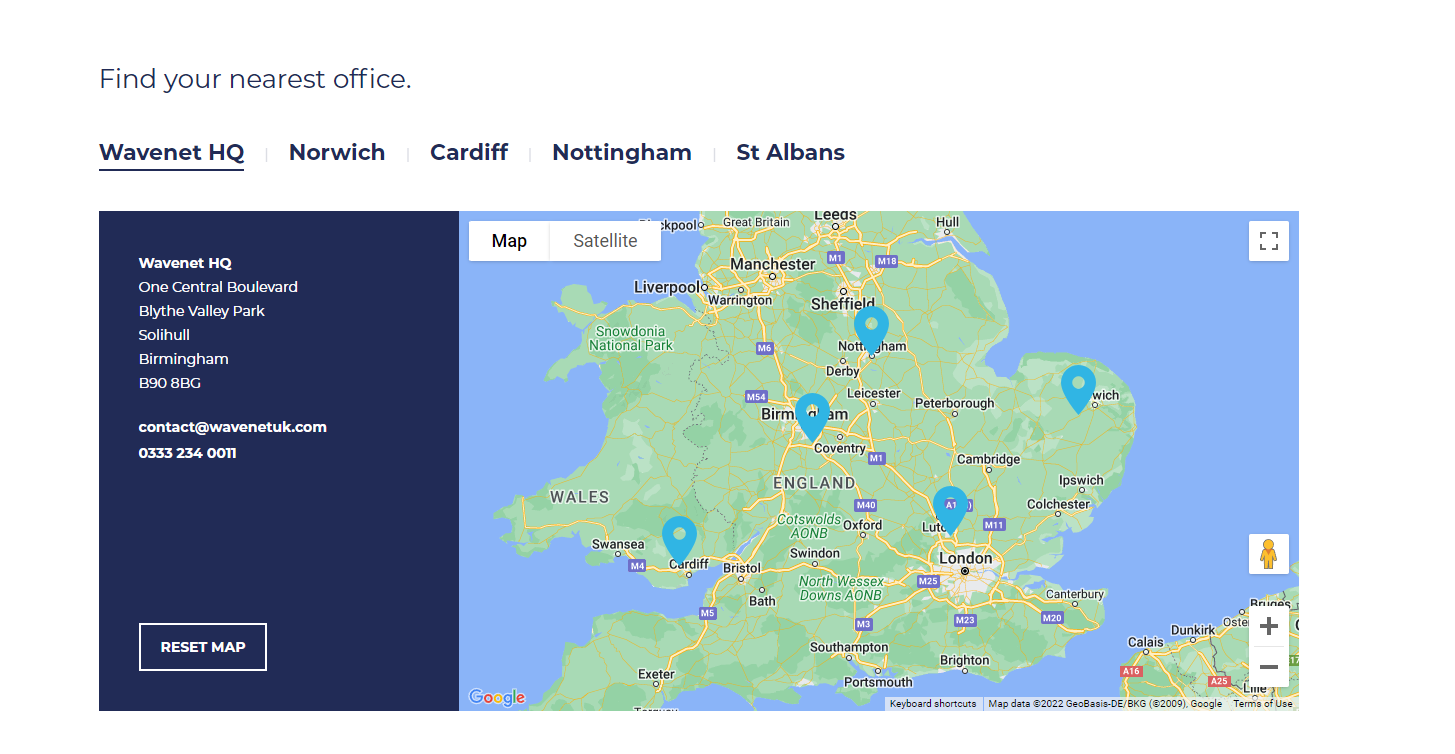This screenshot has height=754, width=1455.
Task: Click the contact@wavenetuk.com email link
Action: click(233, 427)
